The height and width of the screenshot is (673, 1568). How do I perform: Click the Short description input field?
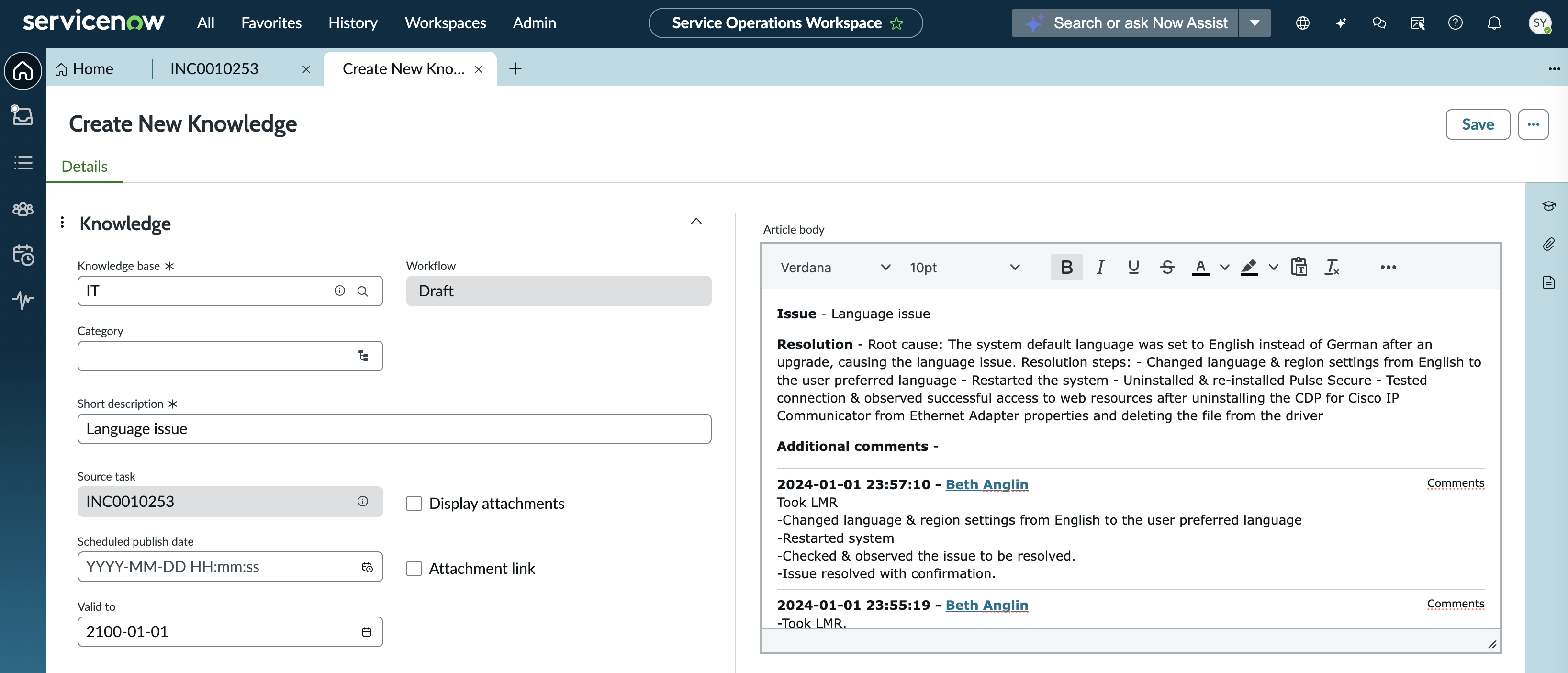(394, 429)
